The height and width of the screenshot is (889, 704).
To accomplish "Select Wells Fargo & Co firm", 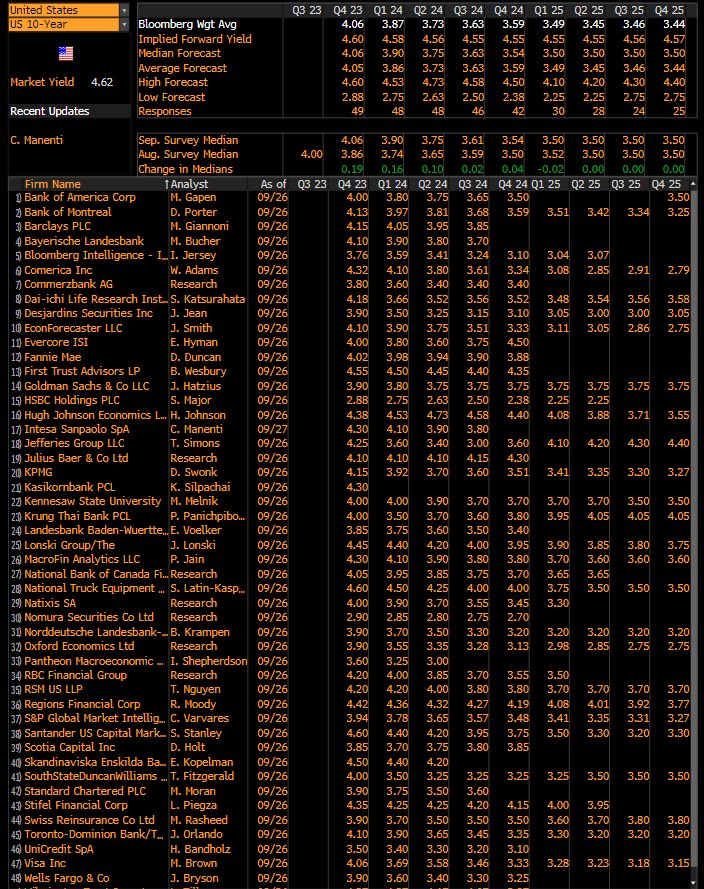I will (67, 878).
